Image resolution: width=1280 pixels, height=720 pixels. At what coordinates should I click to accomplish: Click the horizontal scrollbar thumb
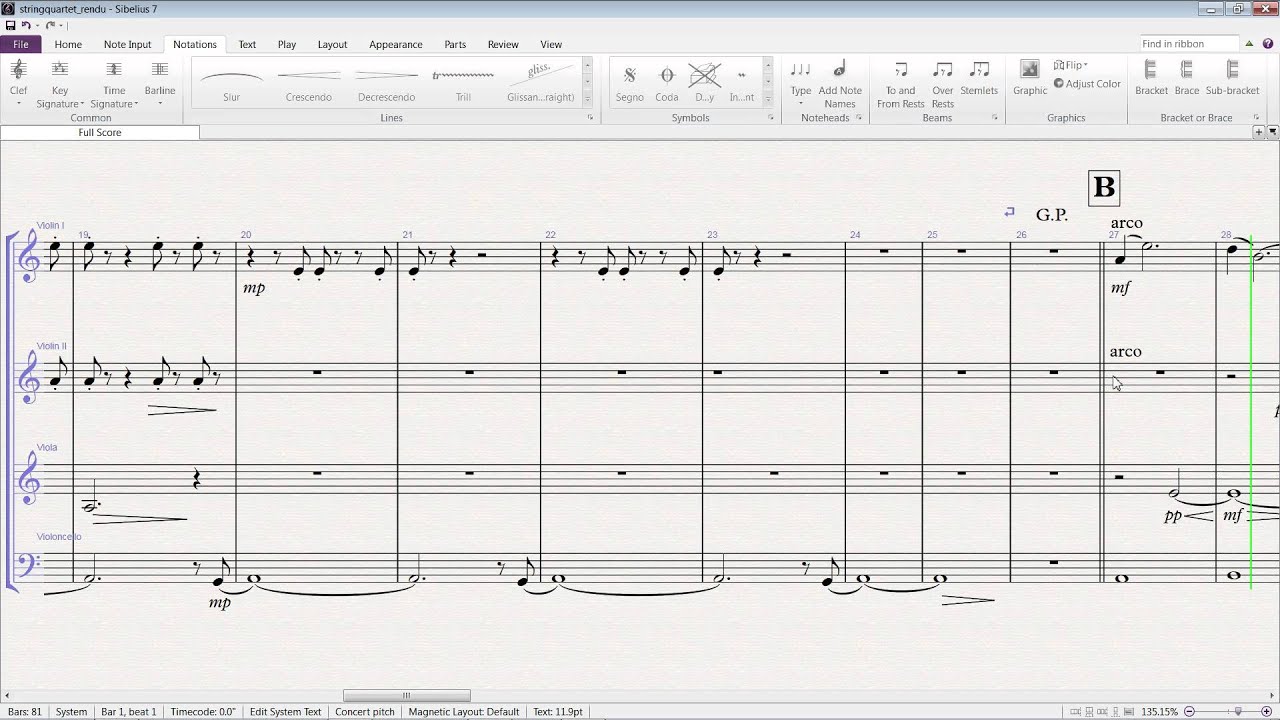(x=407, y=696)
